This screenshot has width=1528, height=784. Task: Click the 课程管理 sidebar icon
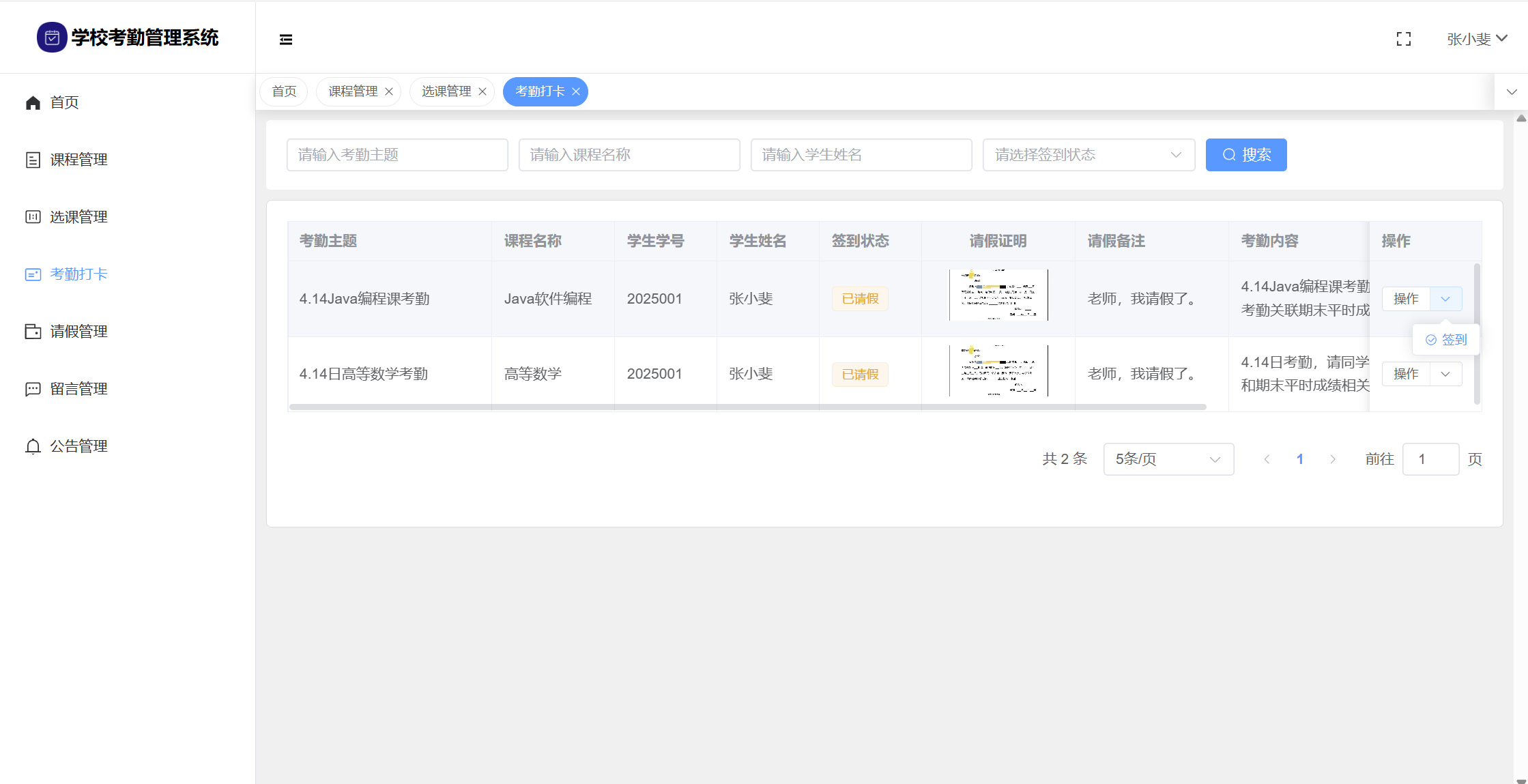pyautogui.click(x=33, y=160)
